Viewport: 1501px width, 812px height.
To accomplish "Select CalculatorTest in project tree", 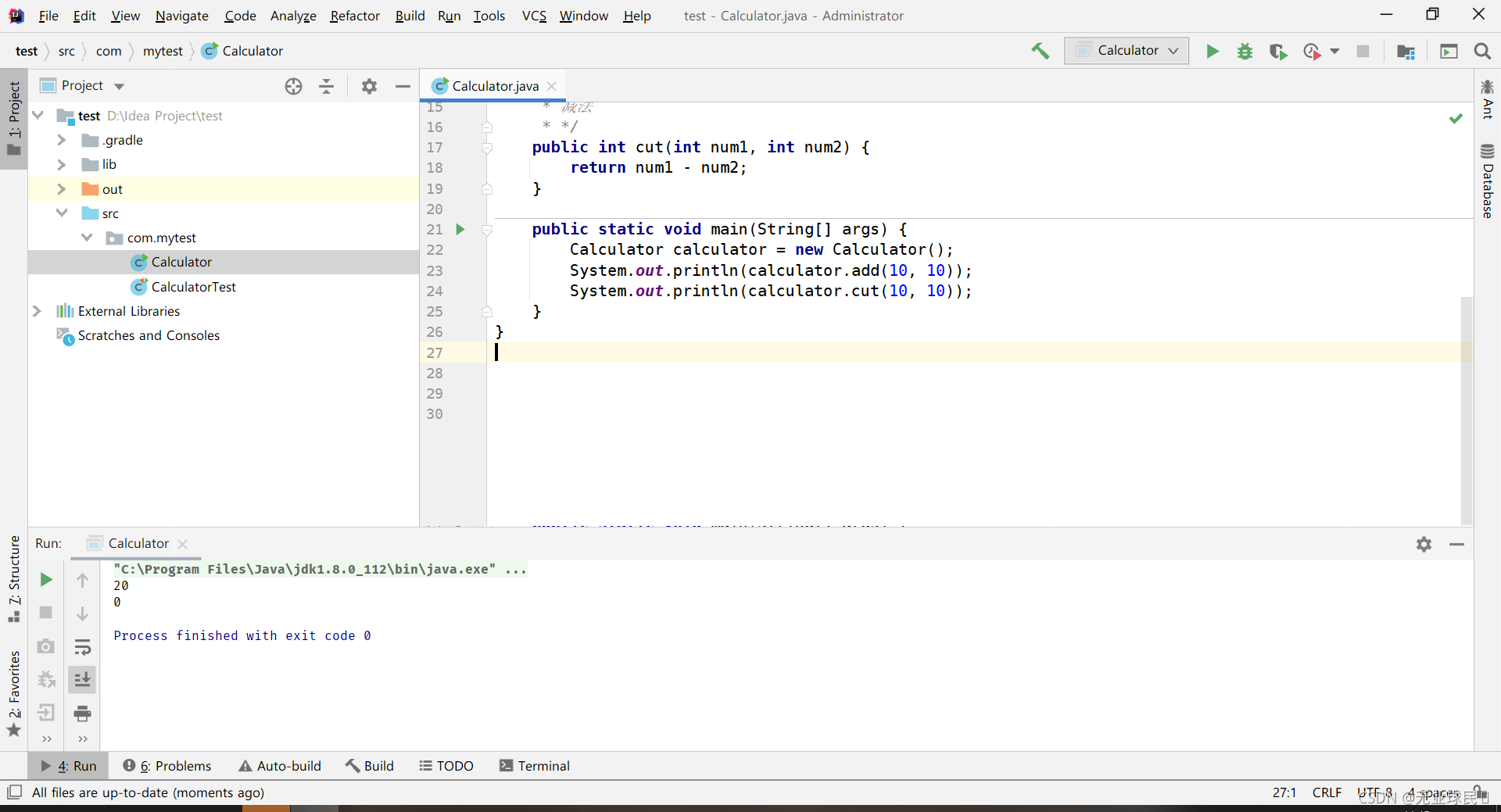I will click(x=193, y=287).
